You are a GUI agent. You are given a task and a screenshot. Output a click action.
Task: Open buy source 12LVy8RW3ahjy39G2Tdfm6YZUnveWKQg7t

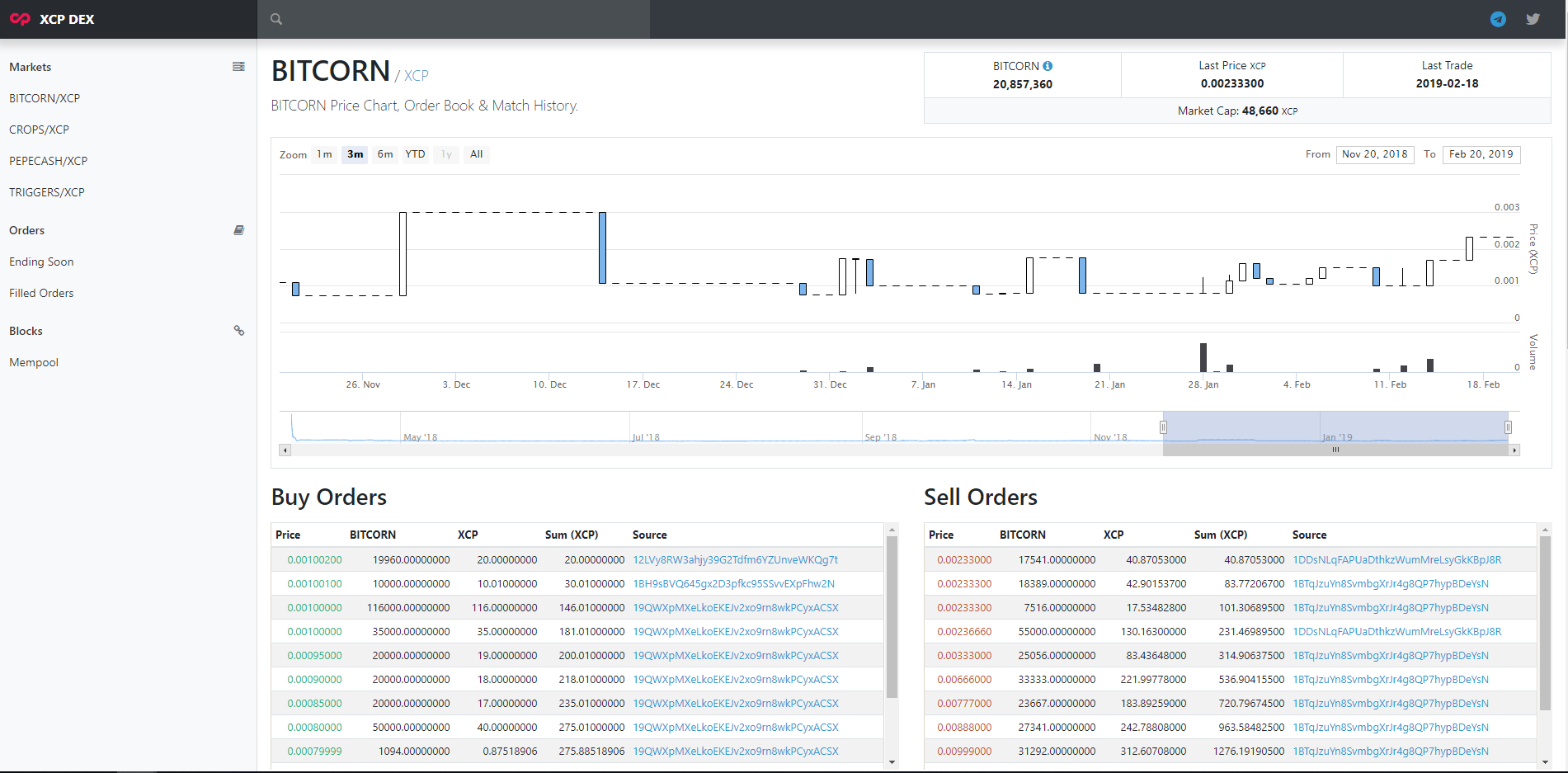pyautogui.click(x=736, y=559)
